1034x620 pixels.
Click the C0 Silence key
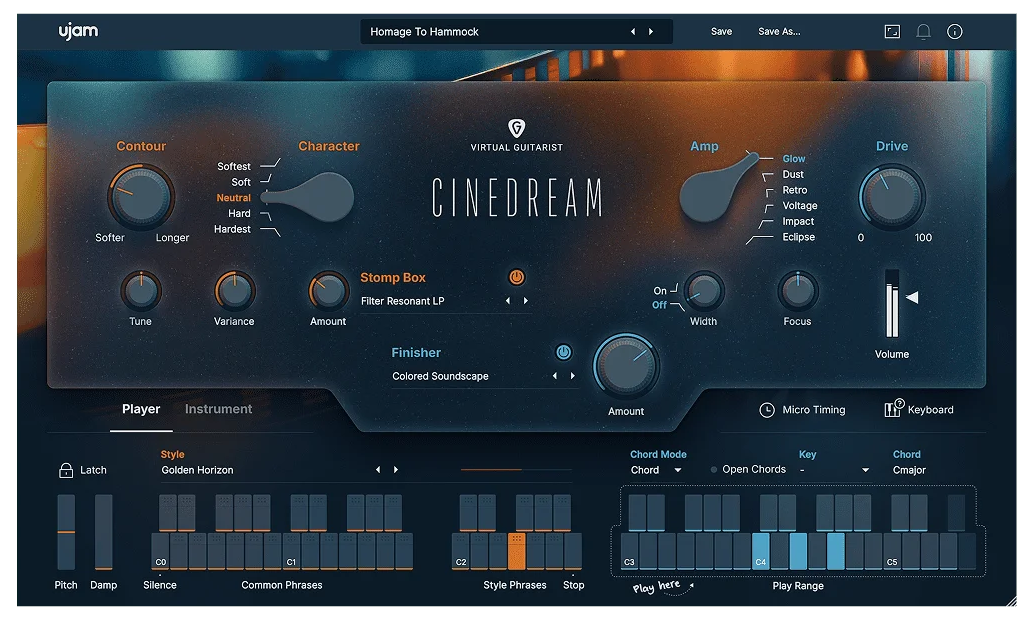pyautogui.click(x=160, y=551)
